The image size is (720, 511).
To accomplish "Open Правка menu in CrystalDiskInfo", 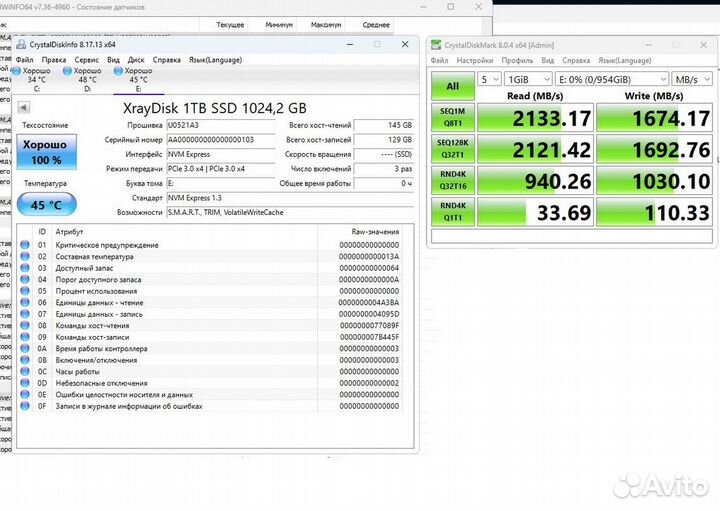I will [x=54, y=60].
